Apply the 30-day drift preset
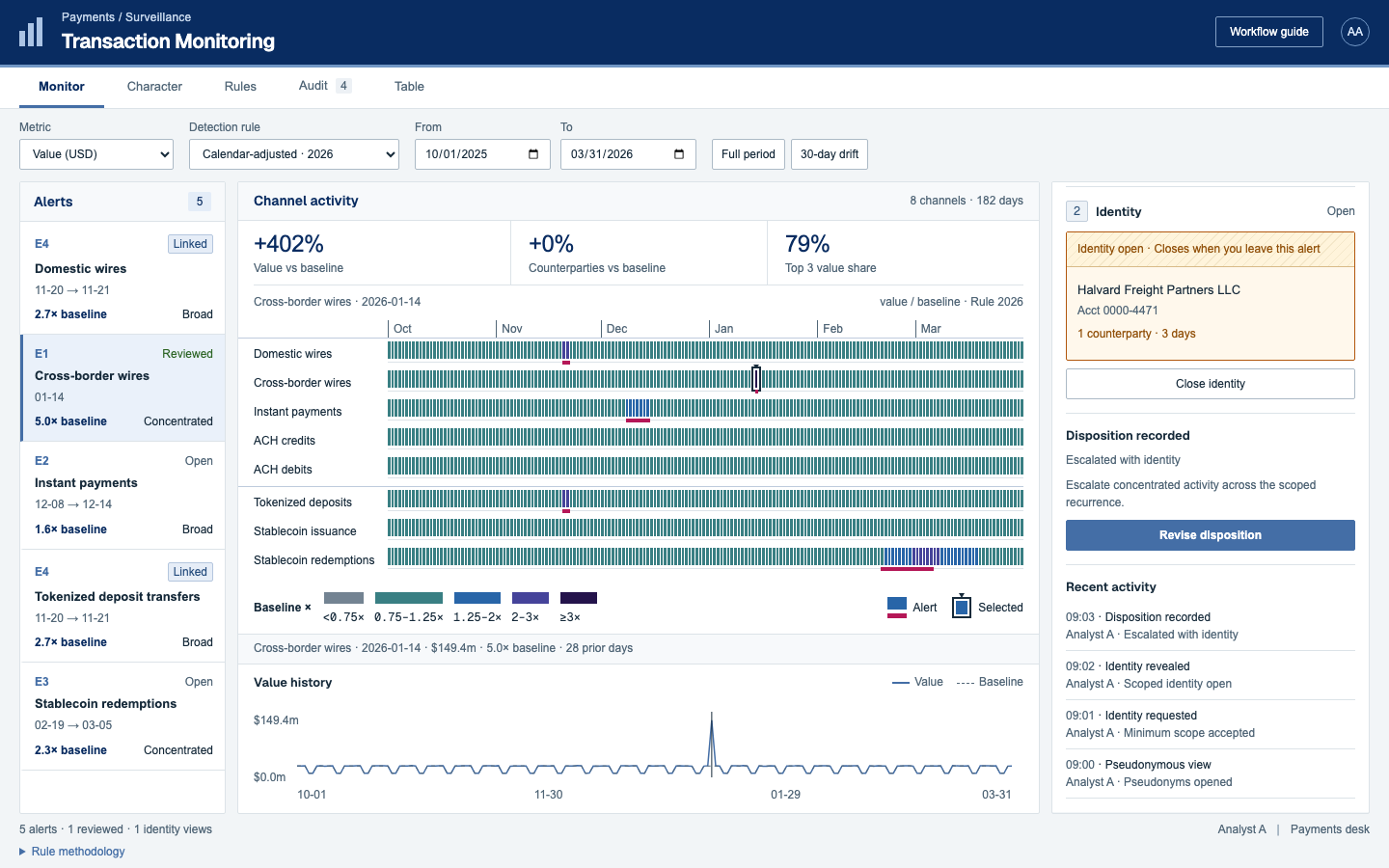The width and height of the screenshot is (1389, 868). tap(830, 154)
